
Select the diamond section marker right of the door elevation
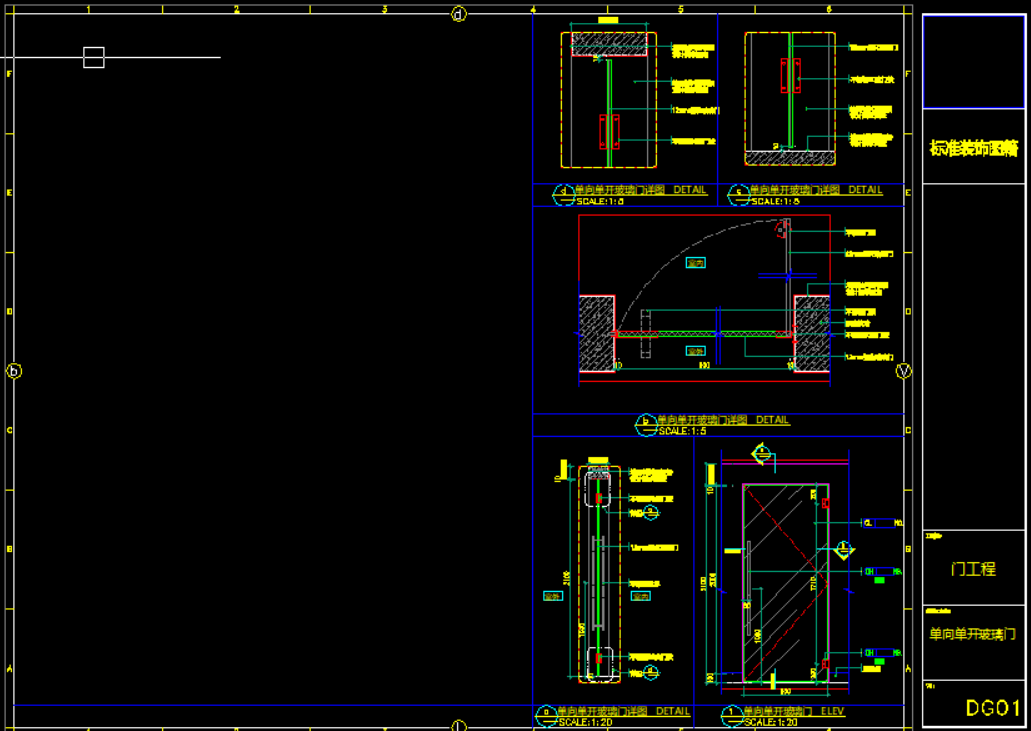pos(844,549)
